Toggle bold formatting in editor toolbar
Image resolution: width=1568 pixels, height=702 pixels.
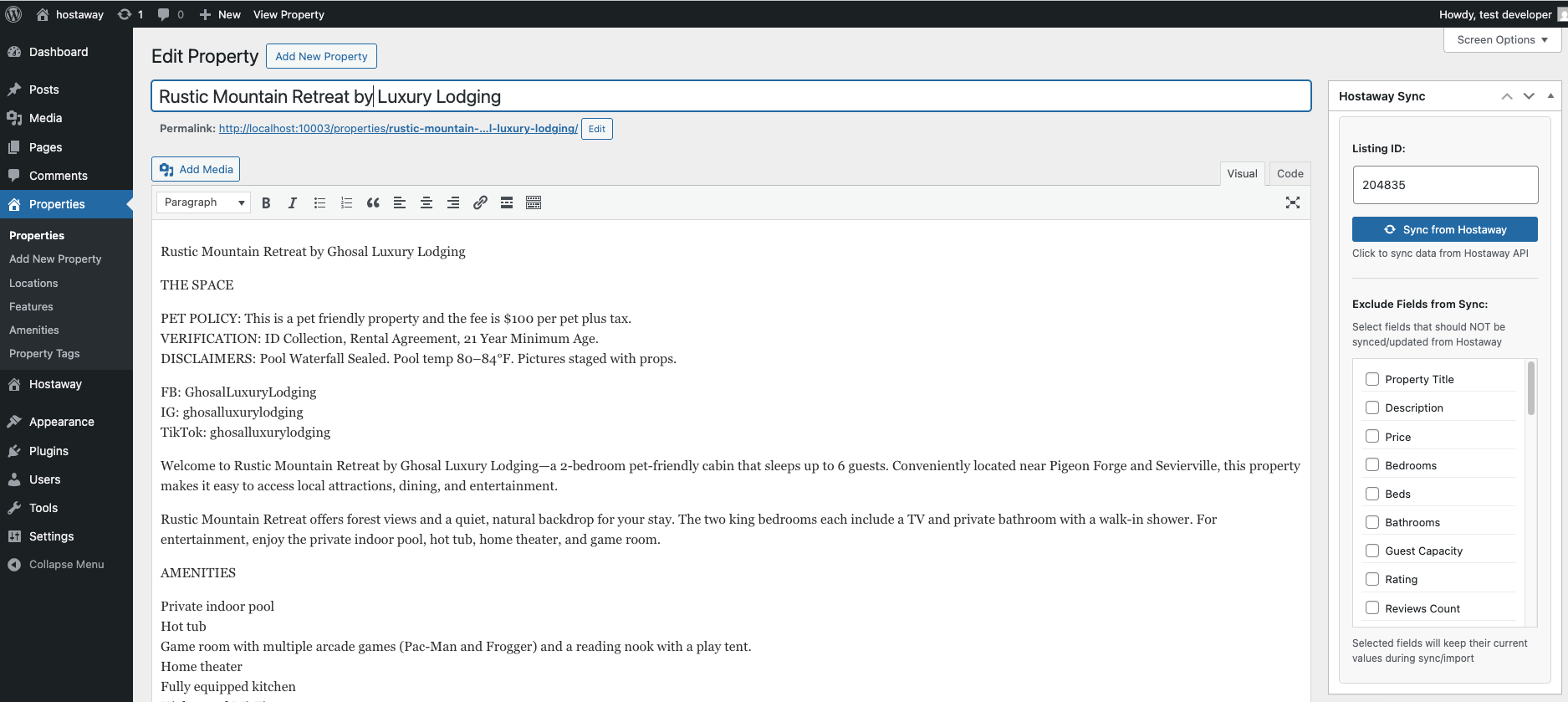266,202
